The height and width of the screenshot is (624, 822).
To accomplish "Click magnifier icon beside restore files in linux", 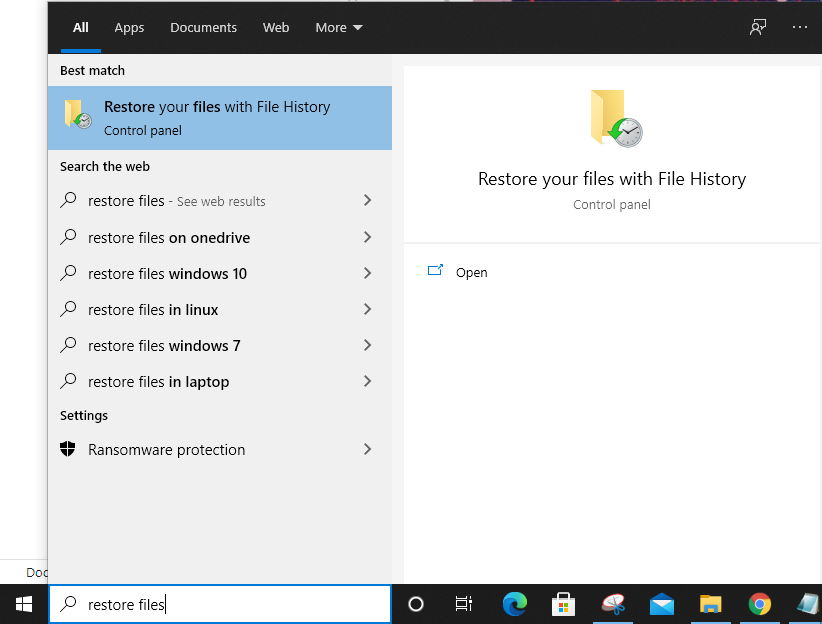I will click(x=68, y=309).
